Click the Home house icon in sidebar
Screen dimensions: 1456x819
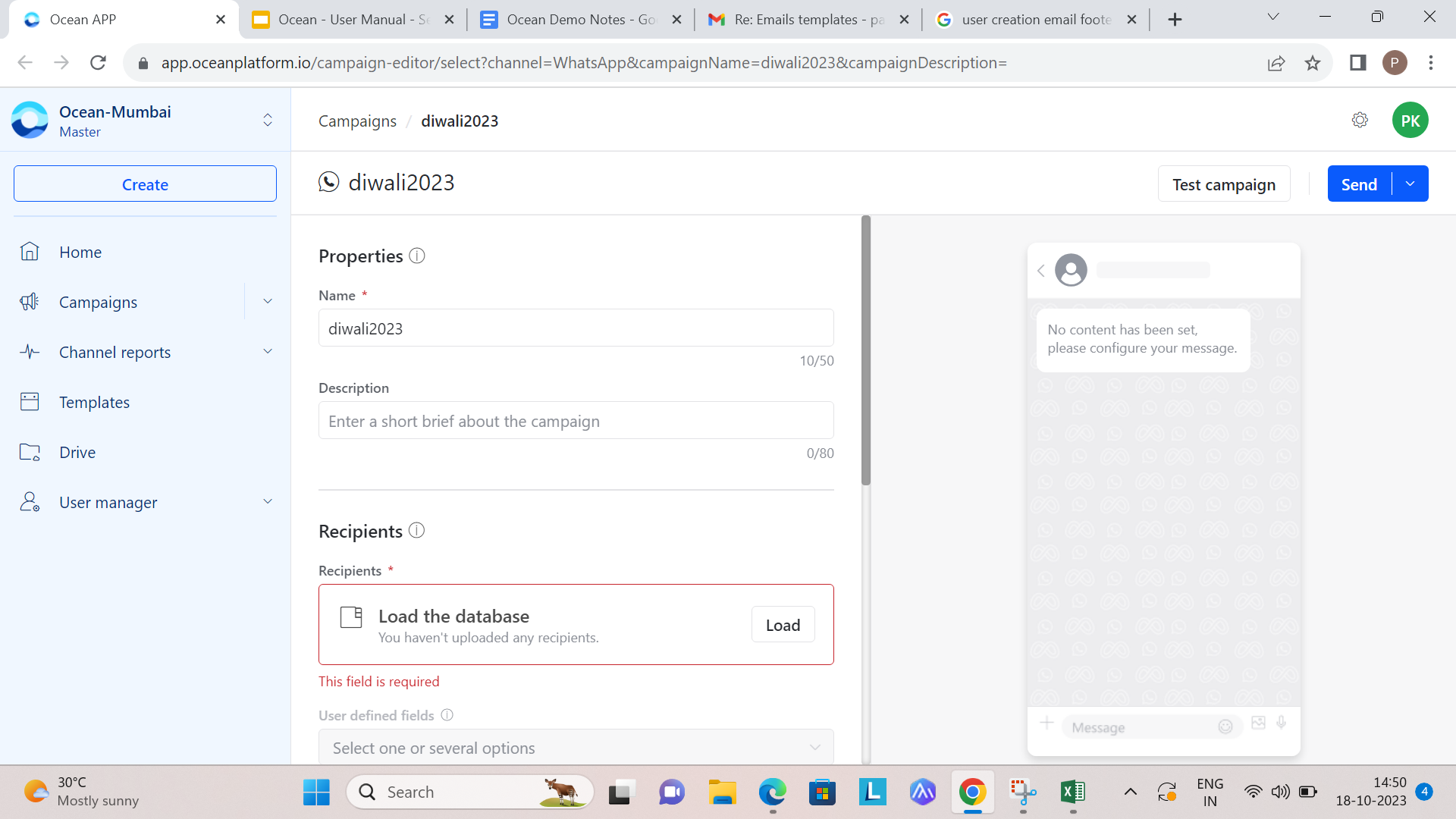(x=30, y=252)
